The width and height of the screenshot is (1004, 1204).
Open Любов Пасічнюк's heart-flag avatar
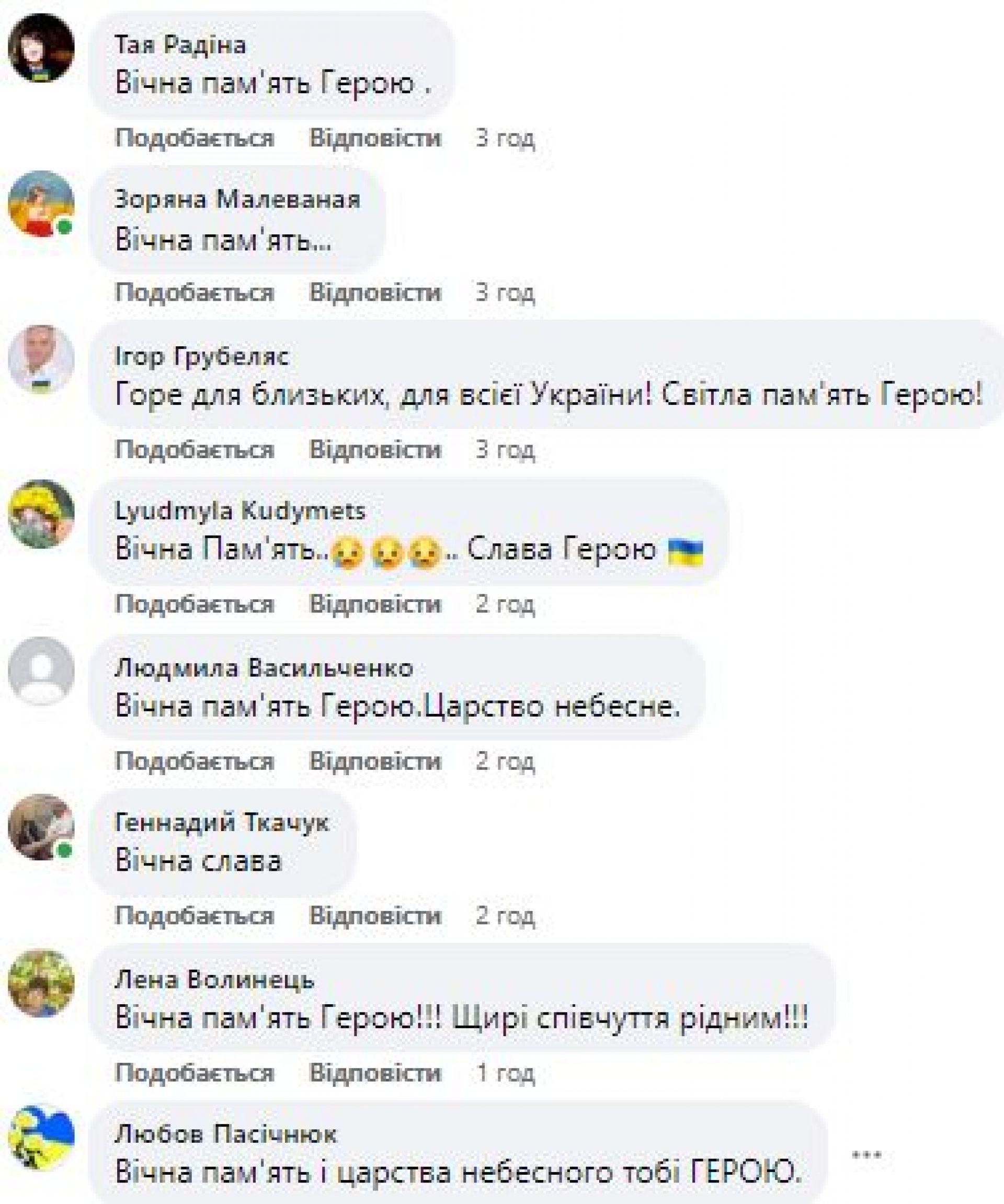point(41,1139)
